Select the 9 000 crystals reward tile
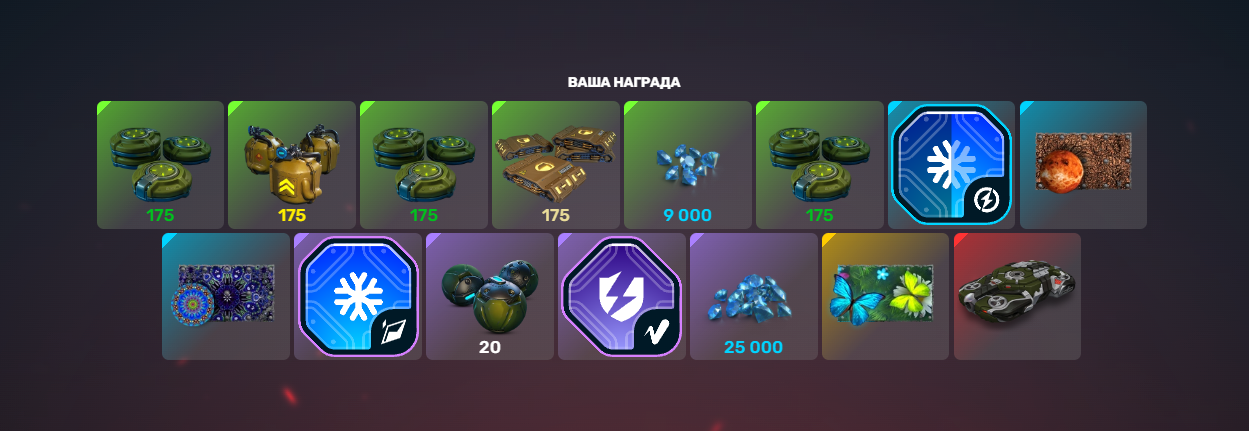 [688, 165]
